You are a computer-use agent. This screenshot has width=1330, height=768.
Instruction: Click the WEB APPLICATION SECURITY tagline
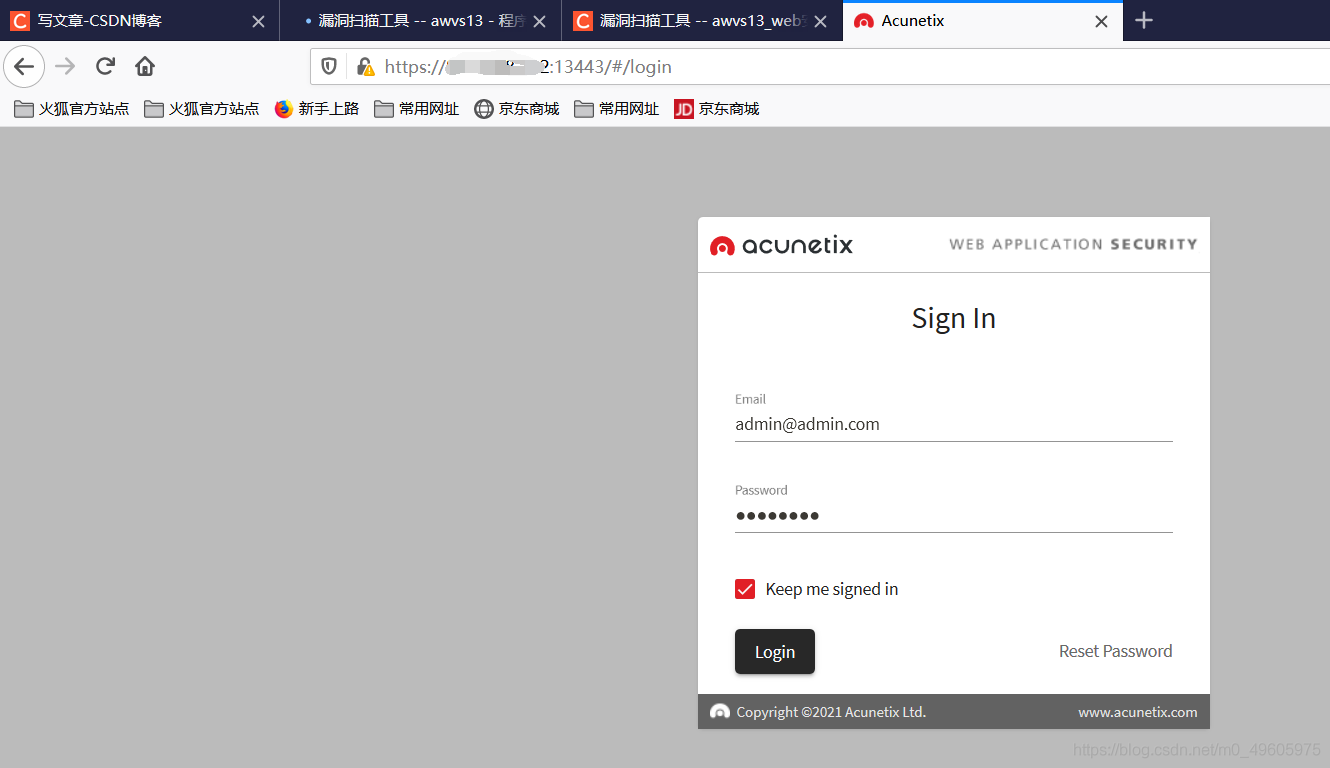pyautogui.click(x=1073, y=244)
